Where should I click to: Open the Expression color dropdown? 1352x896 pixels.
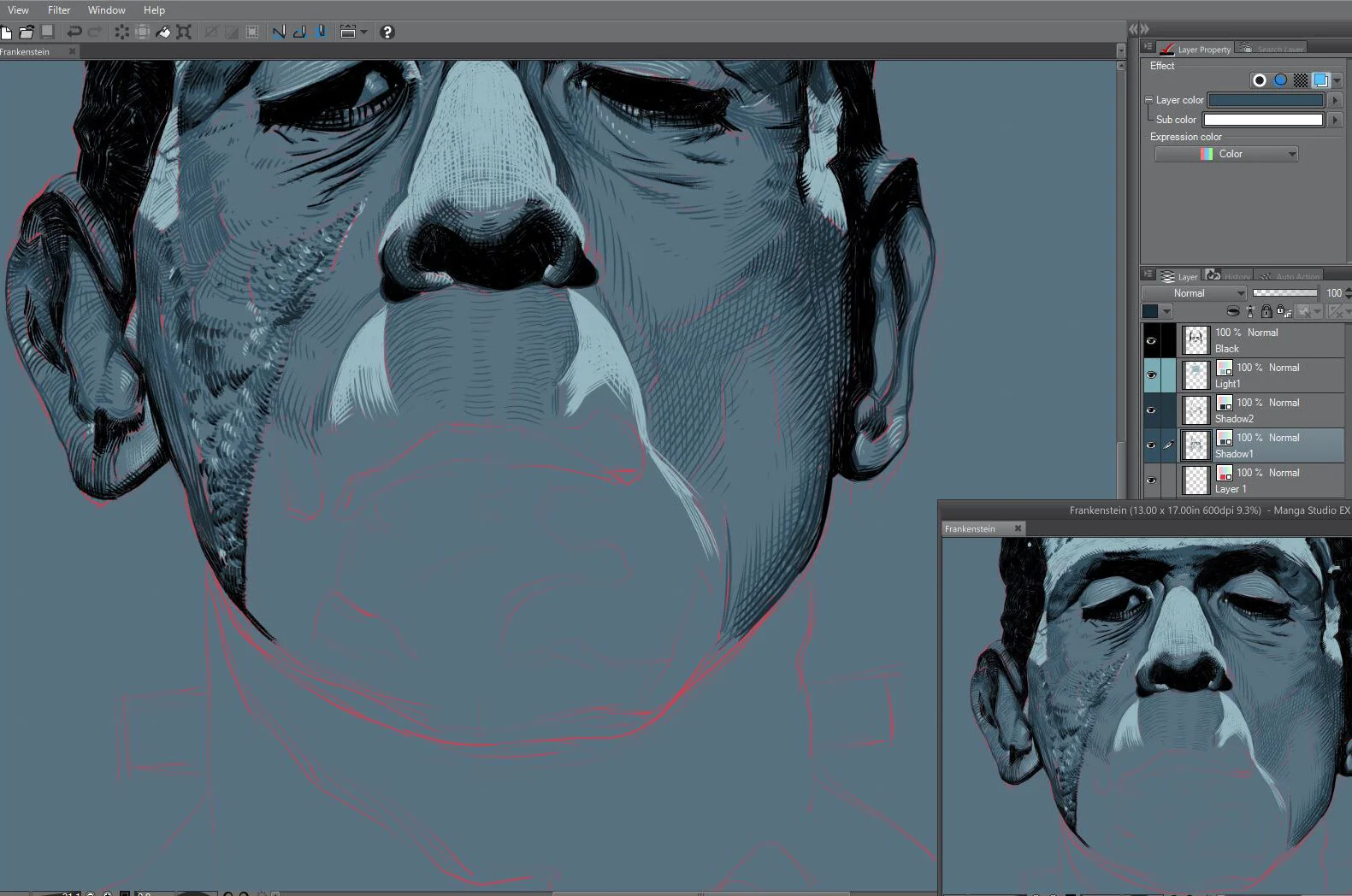point(1226,154)
